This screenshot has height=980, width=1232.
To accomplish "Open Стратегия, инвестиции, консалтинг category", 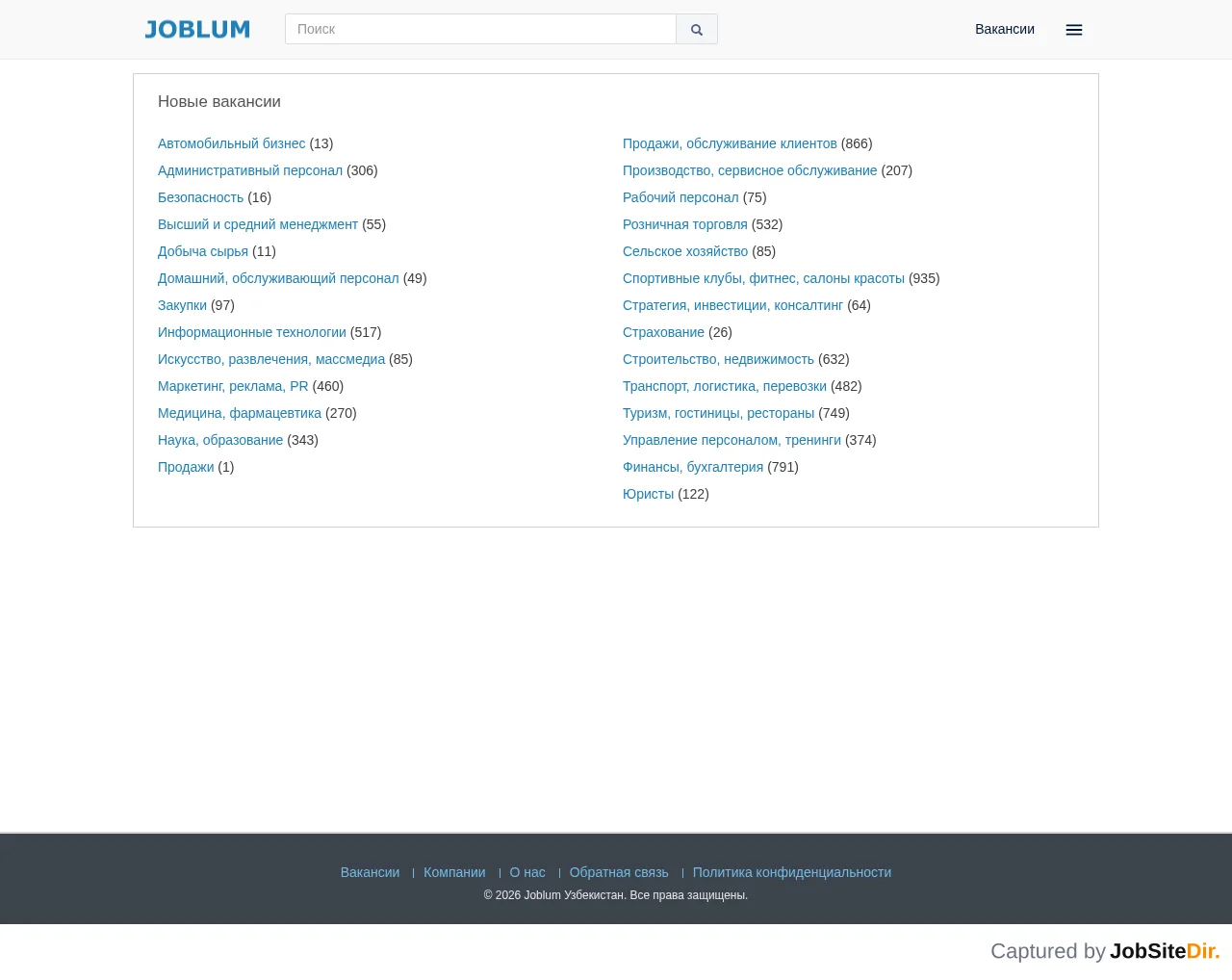I will click(x=732, y=305).
